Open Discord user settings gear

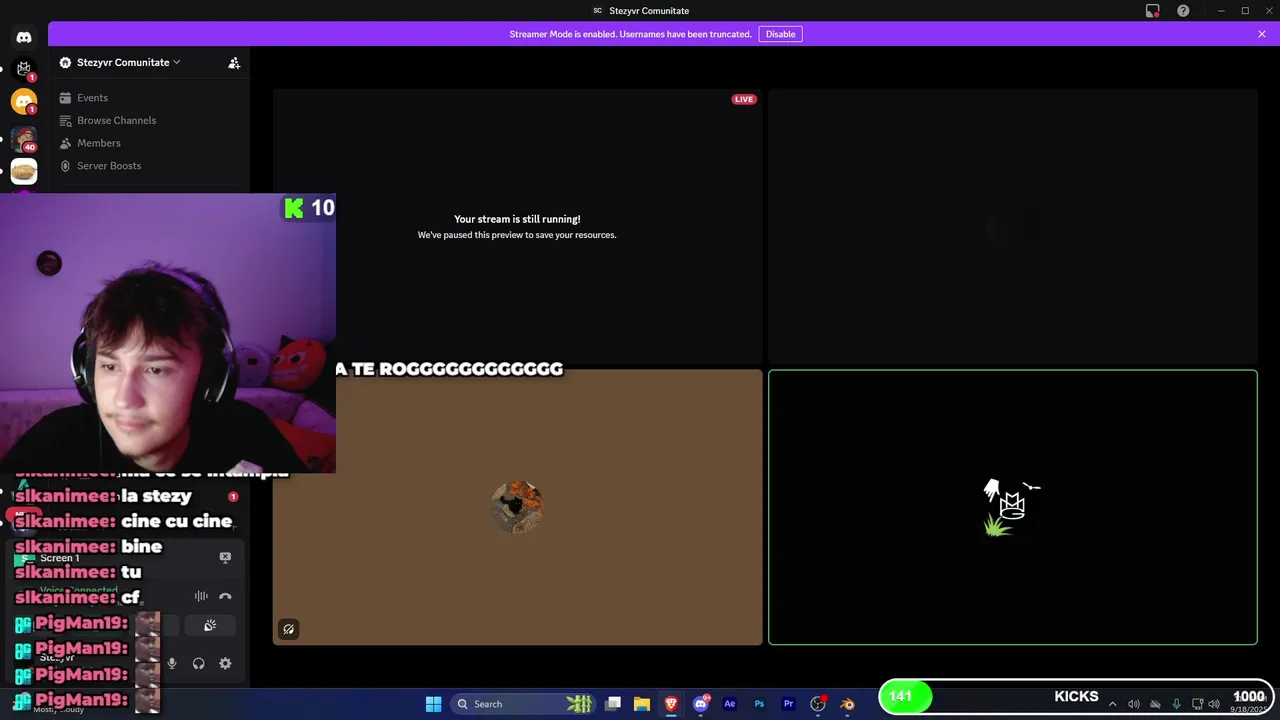click(x=225, y=663)
